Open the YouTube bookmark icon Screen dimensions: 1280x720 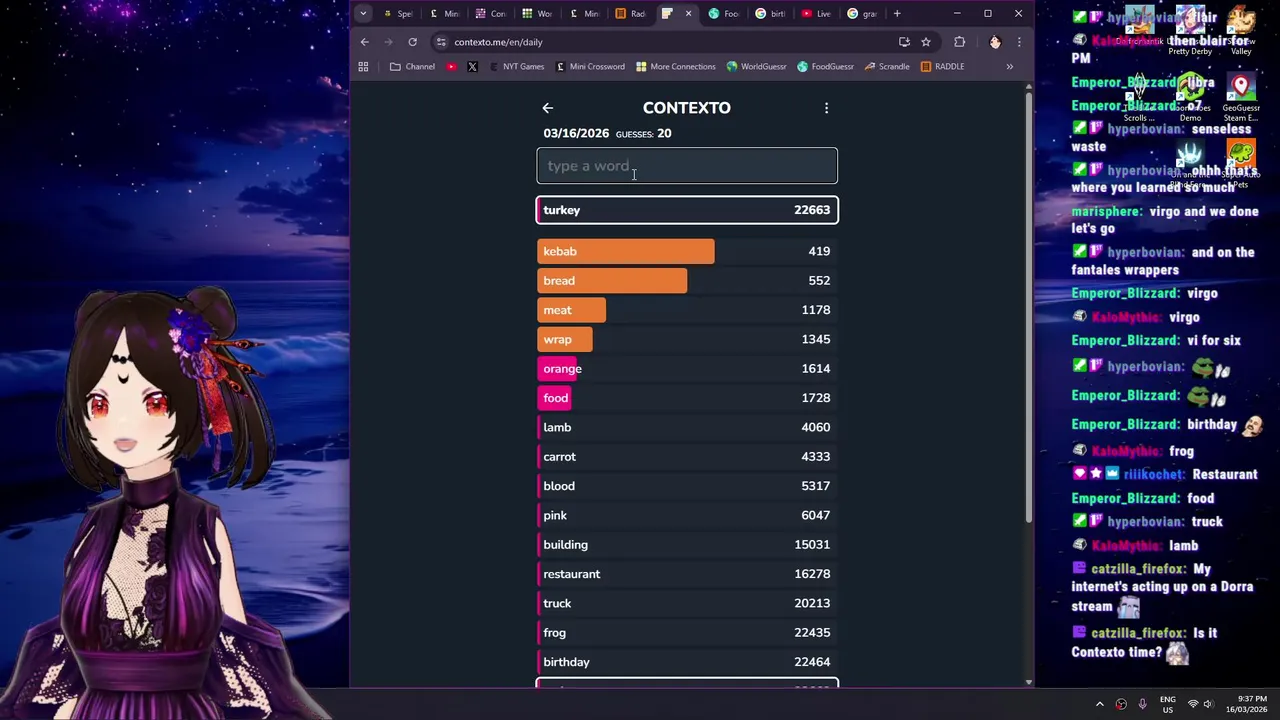click(x=452, y=67)
